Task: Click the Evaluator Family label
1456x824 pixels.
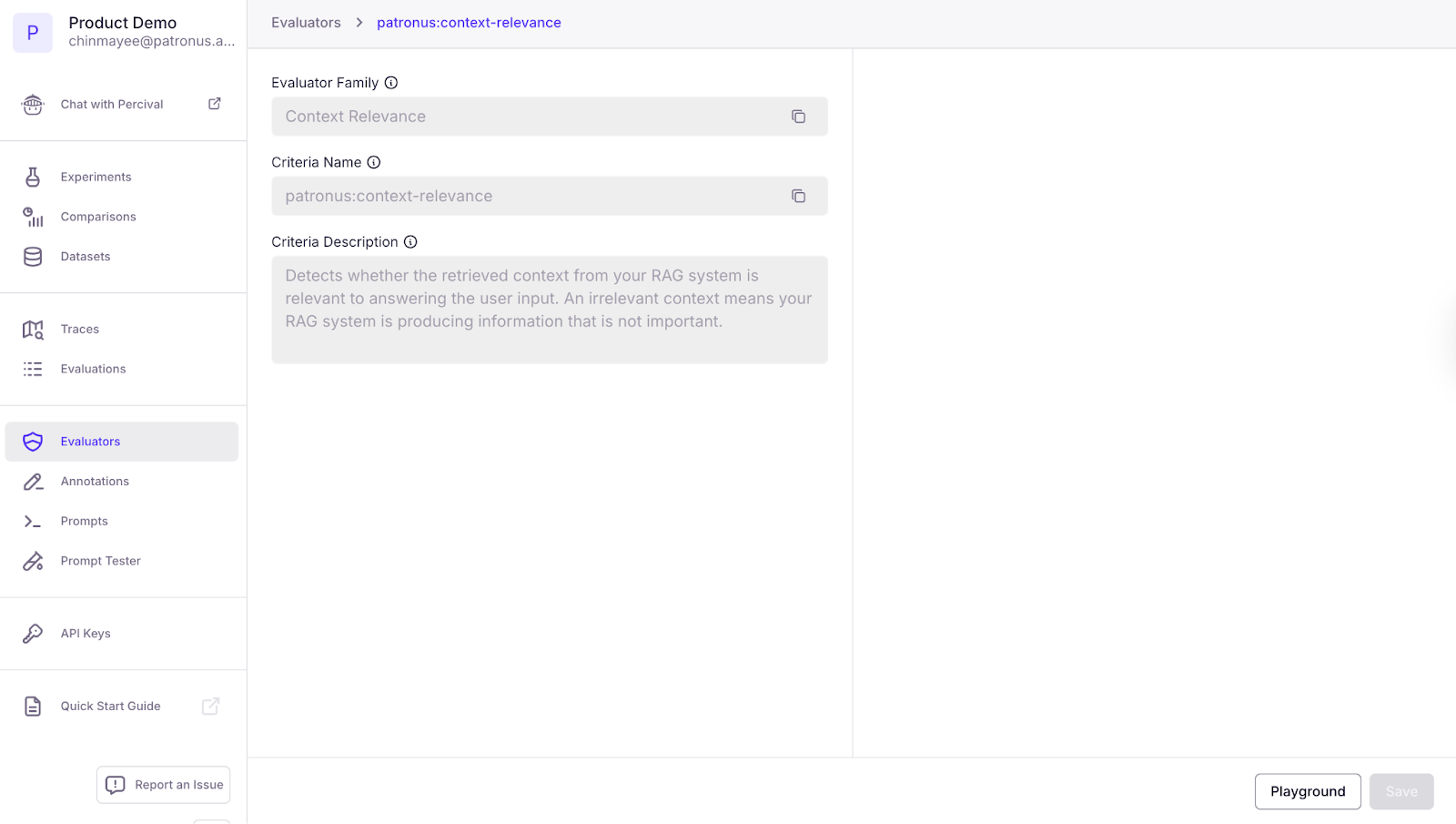Action: tap(325, 83)
